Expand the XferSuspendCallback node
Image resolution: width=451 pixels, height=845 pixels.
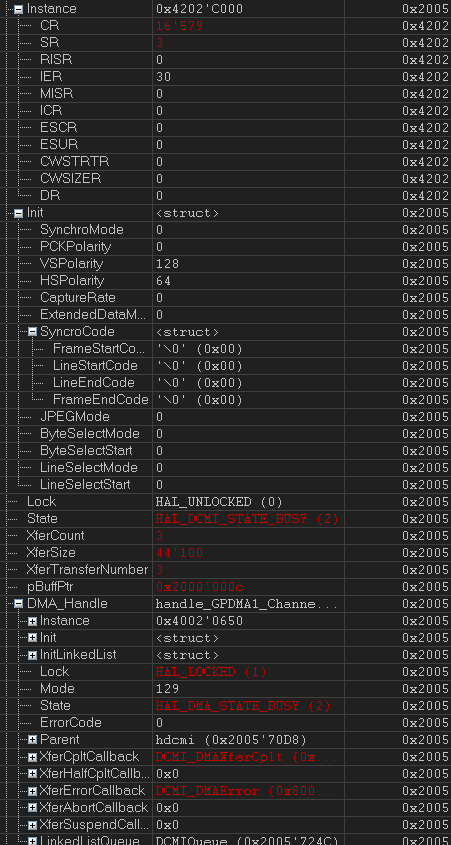point(32,825)
